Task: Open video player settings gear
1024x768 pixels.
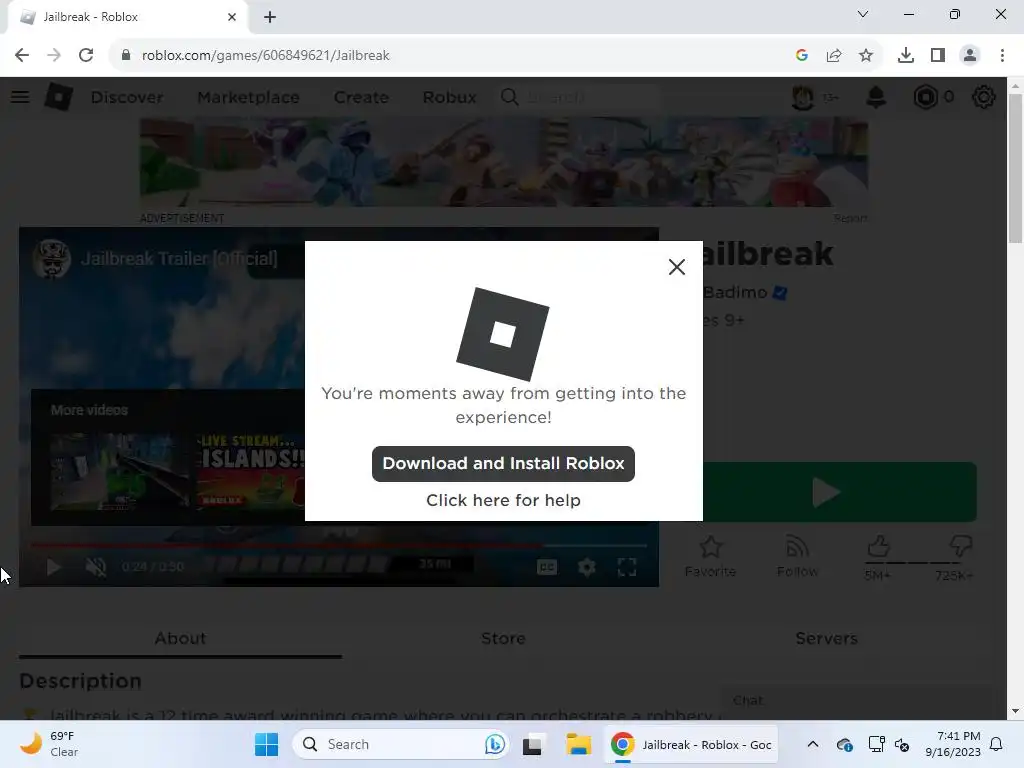Action: coord(586,567)
